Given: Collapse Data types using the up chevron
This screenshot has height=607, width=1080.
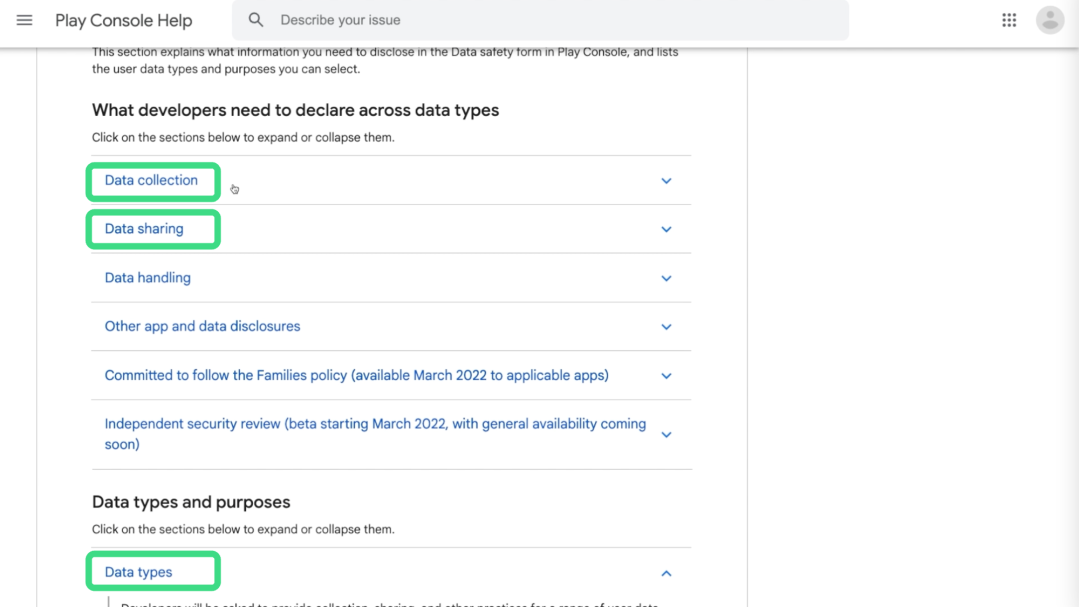Looking at the screenshot, I should [x=666, y=573].
